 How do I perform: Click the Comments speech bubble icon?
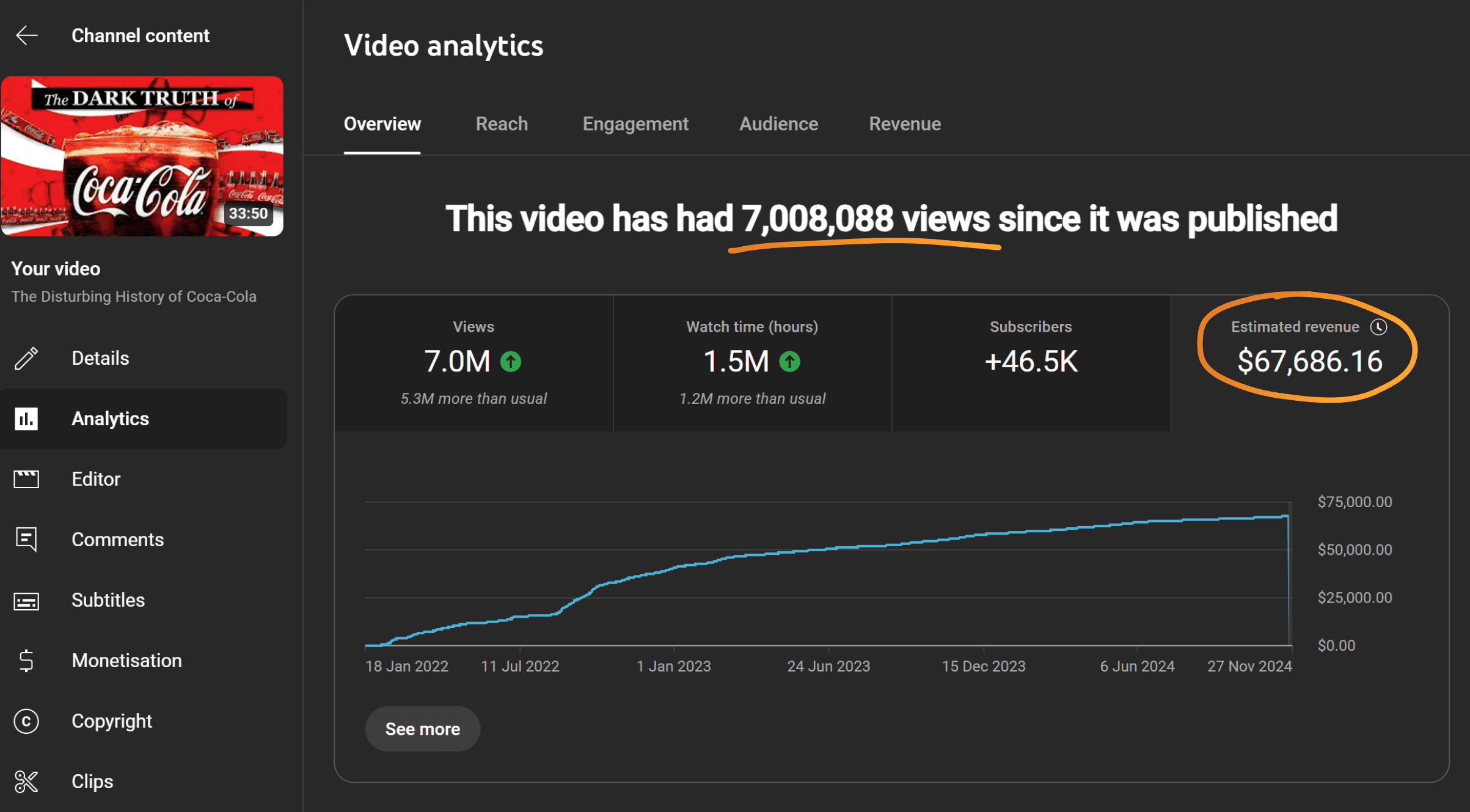[26, 540]
